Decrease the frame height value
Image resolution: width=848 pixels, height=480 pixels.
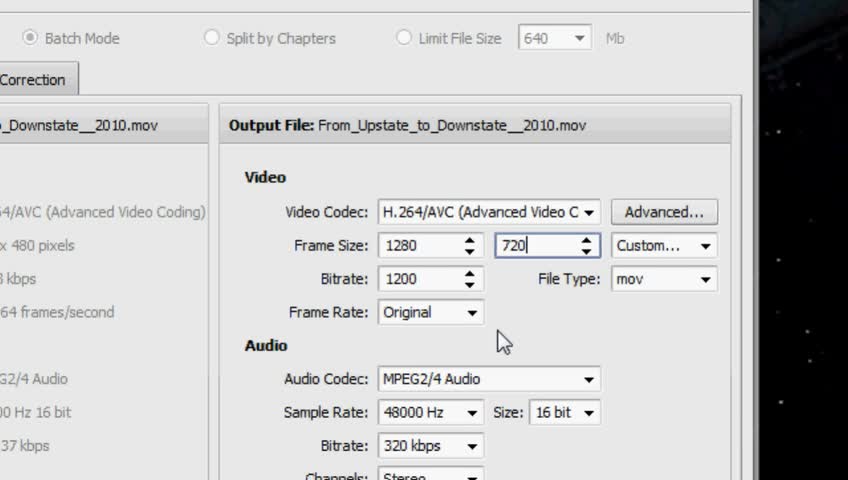point(586,250)
